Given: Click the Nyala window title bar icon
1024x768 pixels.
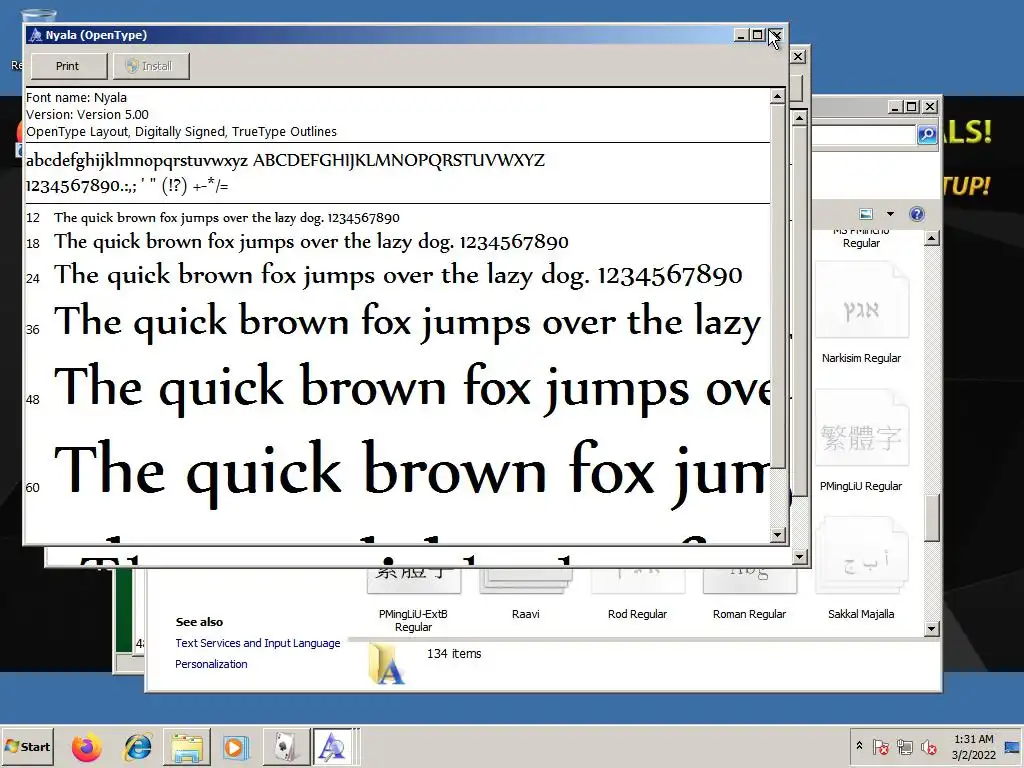Looking at the screenshot, I should point(35,35).
